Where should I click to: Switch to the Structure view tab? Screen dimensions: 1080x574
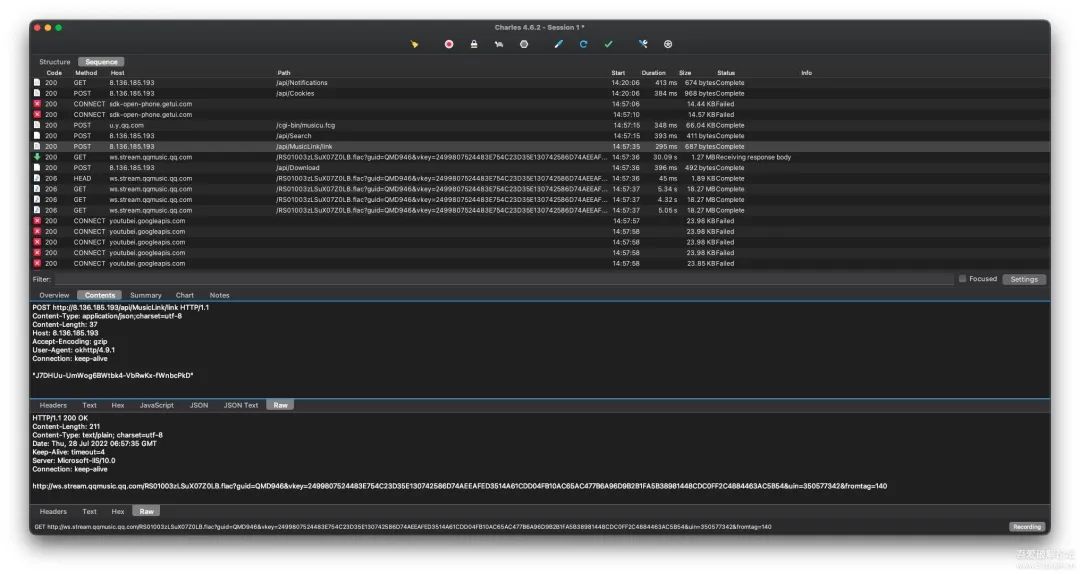(54, 62)
